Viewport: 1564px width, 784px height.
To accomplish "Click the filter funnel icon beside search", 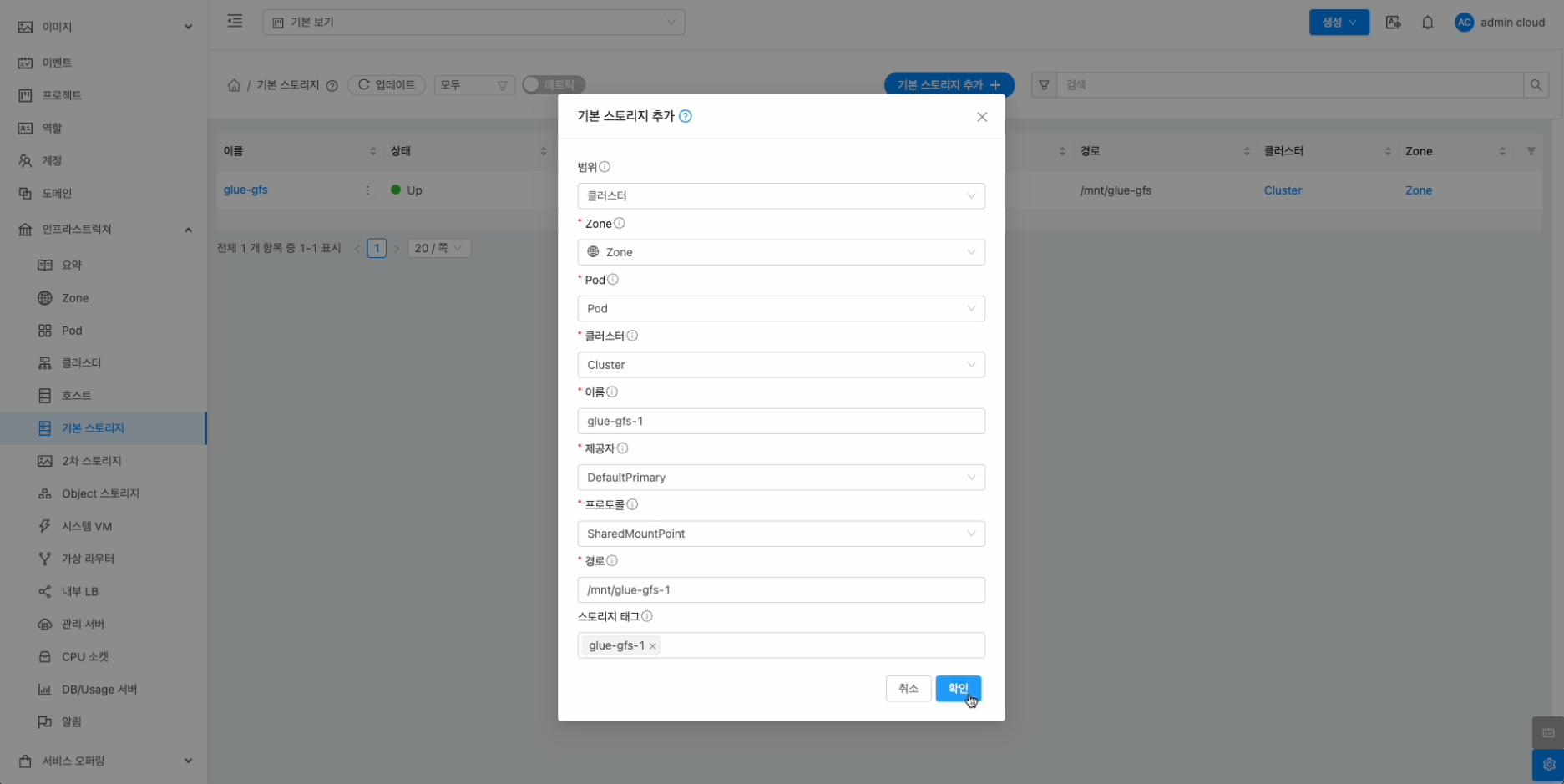I will click(1044, 85).
